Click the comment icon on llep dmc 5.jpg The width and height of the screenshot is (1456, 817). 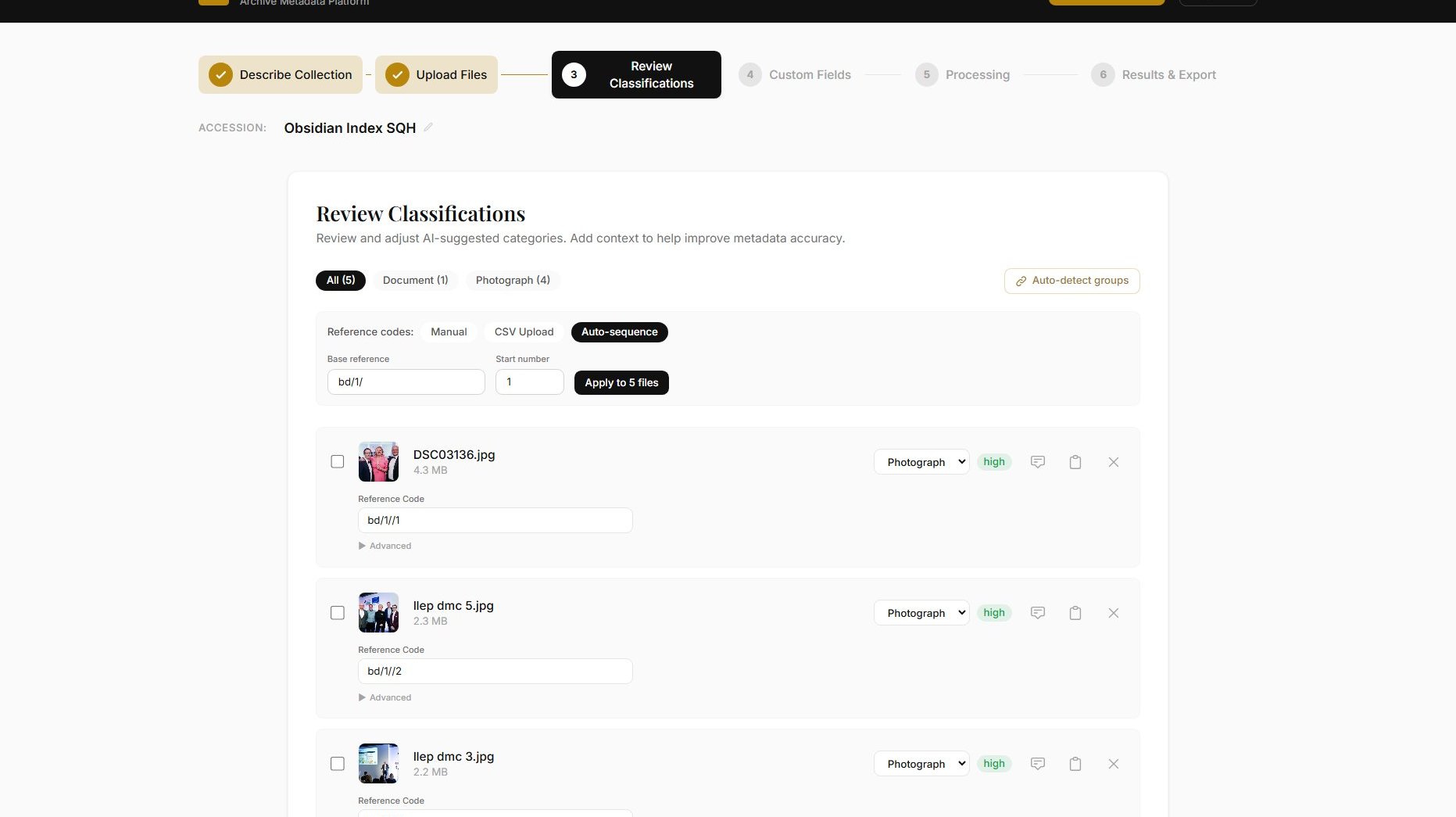tap(1037, 613)
